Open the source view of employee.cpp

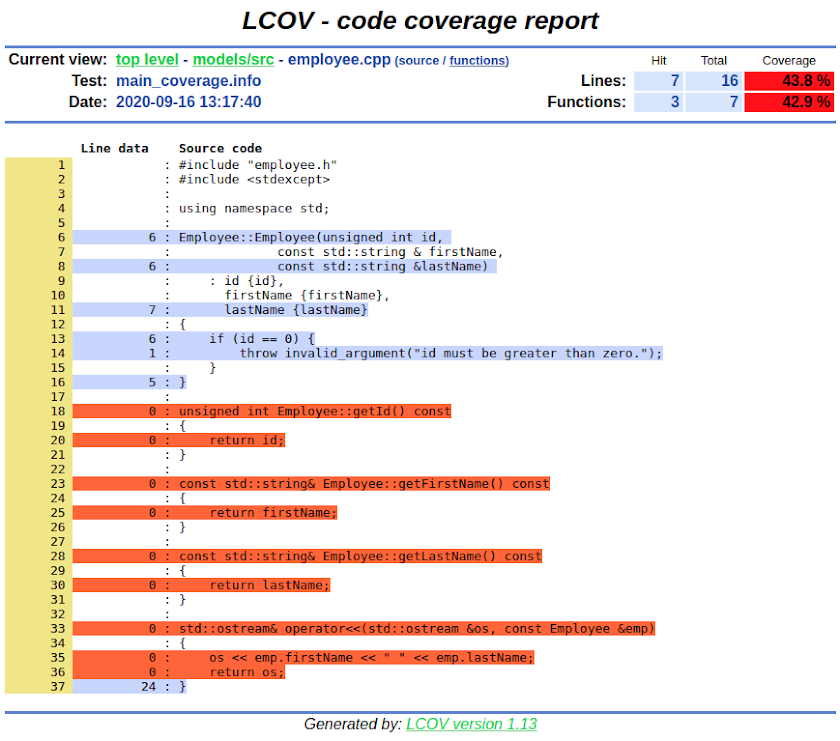tap(420, 59)
